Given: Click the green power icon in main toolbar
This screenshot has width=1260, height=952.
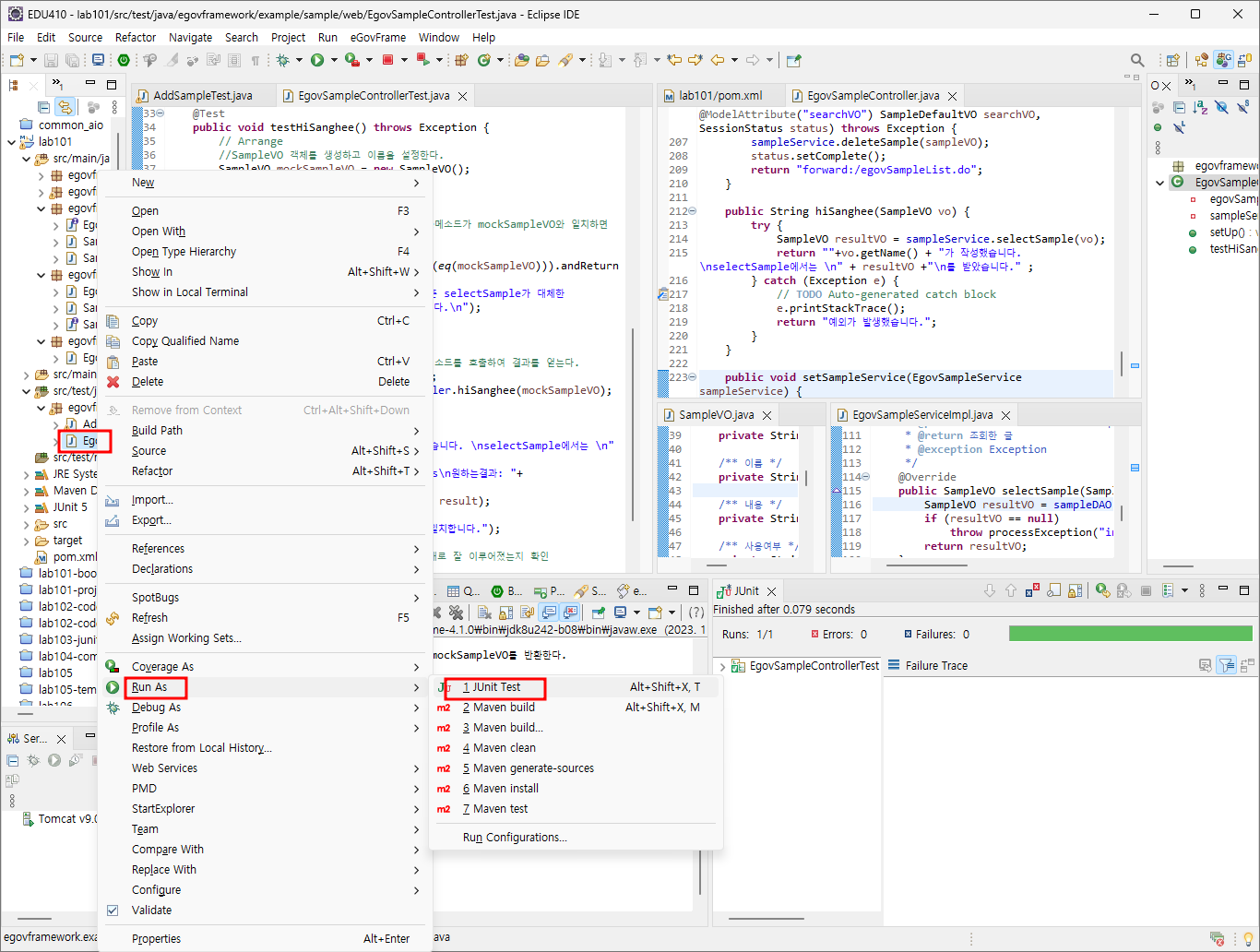Looking at the screenshot, I should [x=124, y=60].
